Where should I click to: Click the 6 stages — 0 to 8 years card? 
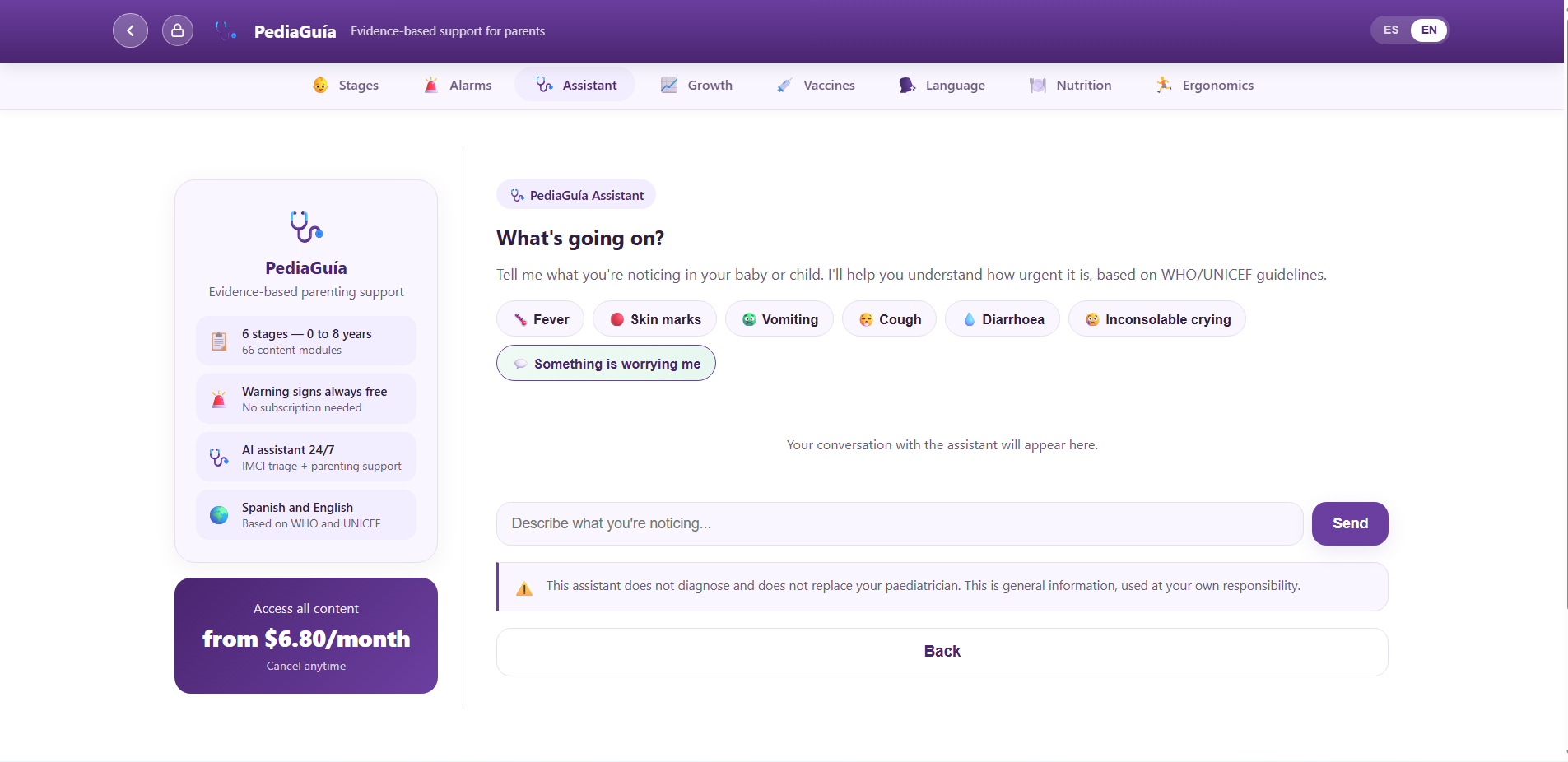306,341
